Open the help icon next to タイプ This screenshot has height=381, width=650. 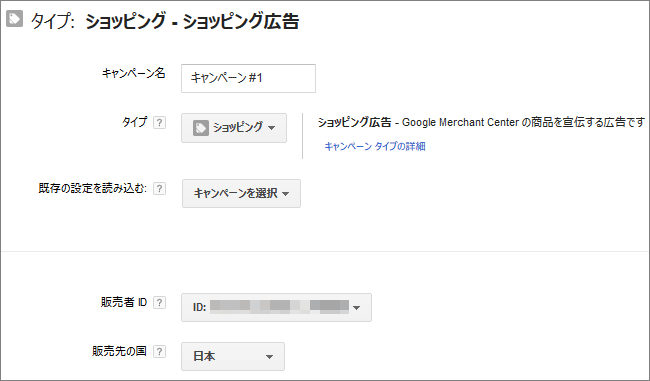pos(160,123)
